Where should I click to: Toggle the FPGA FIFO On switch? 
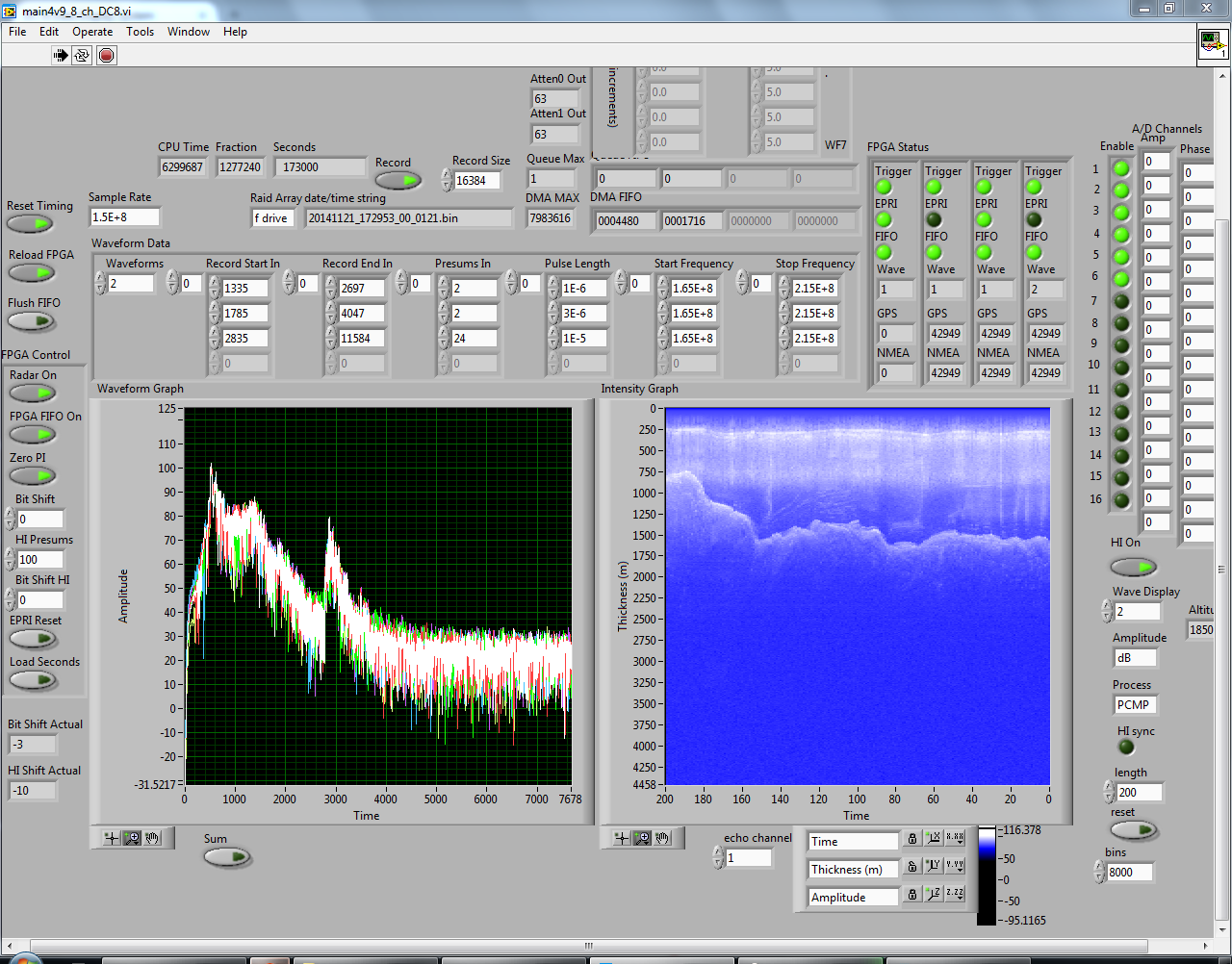[33, 435]
